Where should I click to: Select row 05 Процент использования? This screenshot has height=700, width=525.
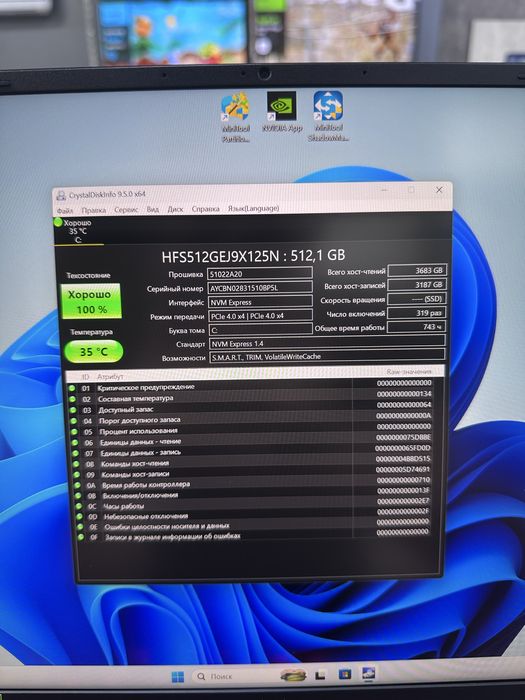point(256,430)
